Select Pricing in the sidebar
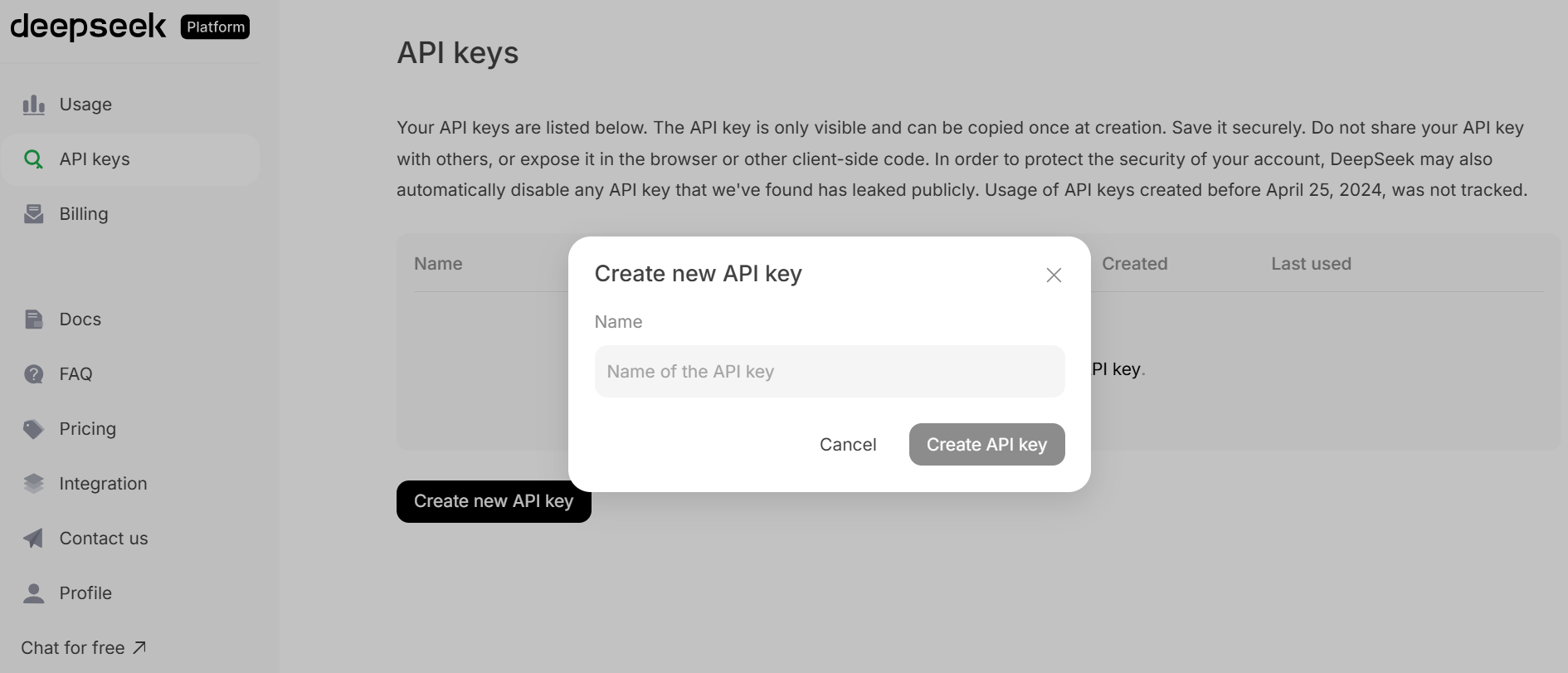The height and width of the screenshot is (673, 1568). [88, 429]
